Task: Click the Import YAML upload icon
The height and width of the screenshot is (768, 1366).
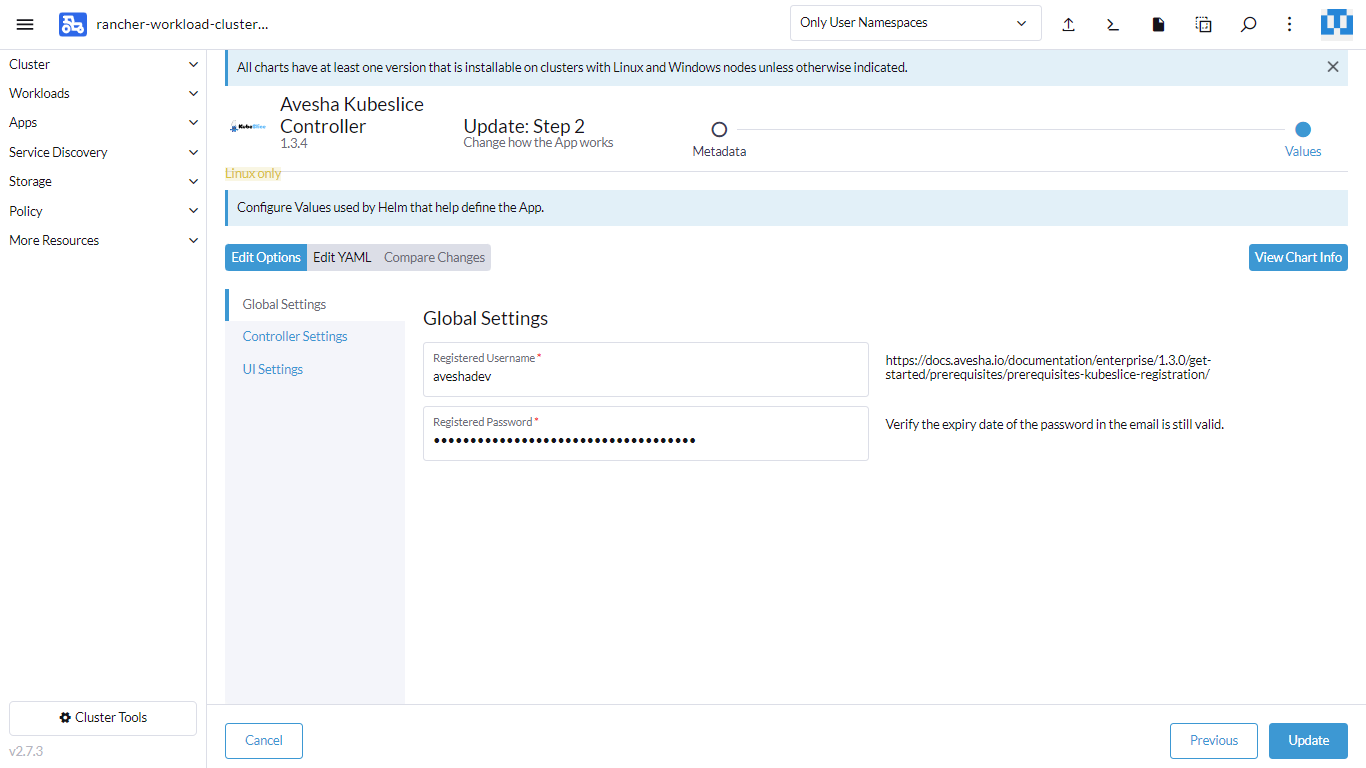Action: 1068,24
